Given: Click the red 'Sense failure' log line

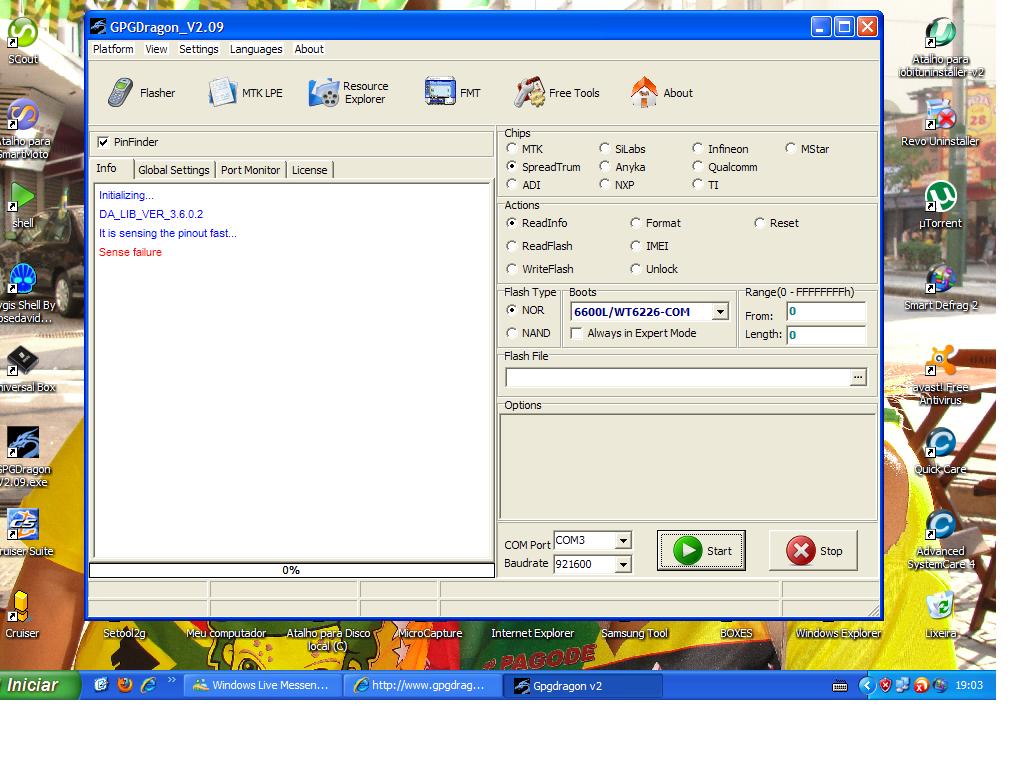Looking at the screenshot, I should click(x=130, y=252).
